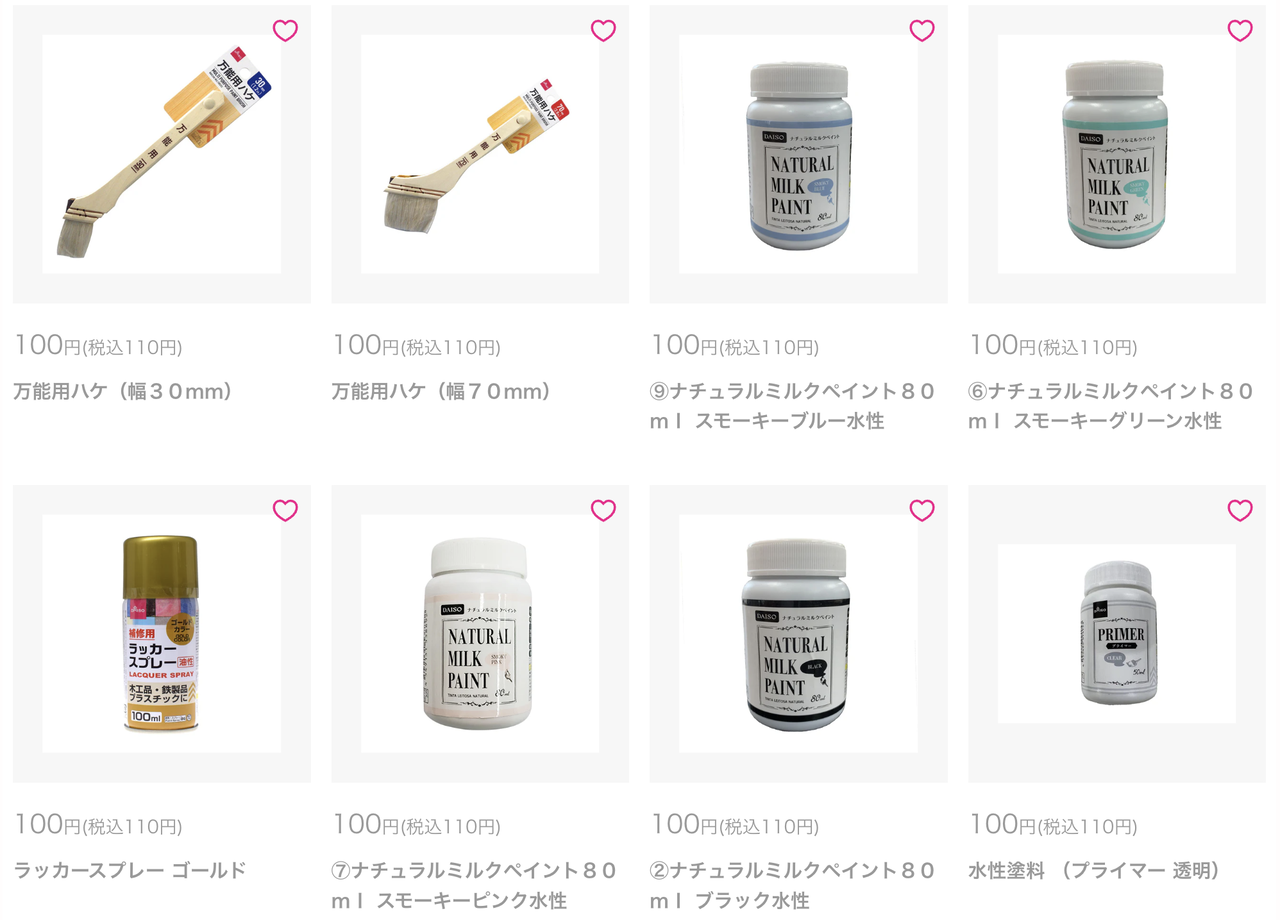1280x920 pixels.
Task: View the 30mm brush product photo
Action: pyautogui.click(x=161, y=154)
